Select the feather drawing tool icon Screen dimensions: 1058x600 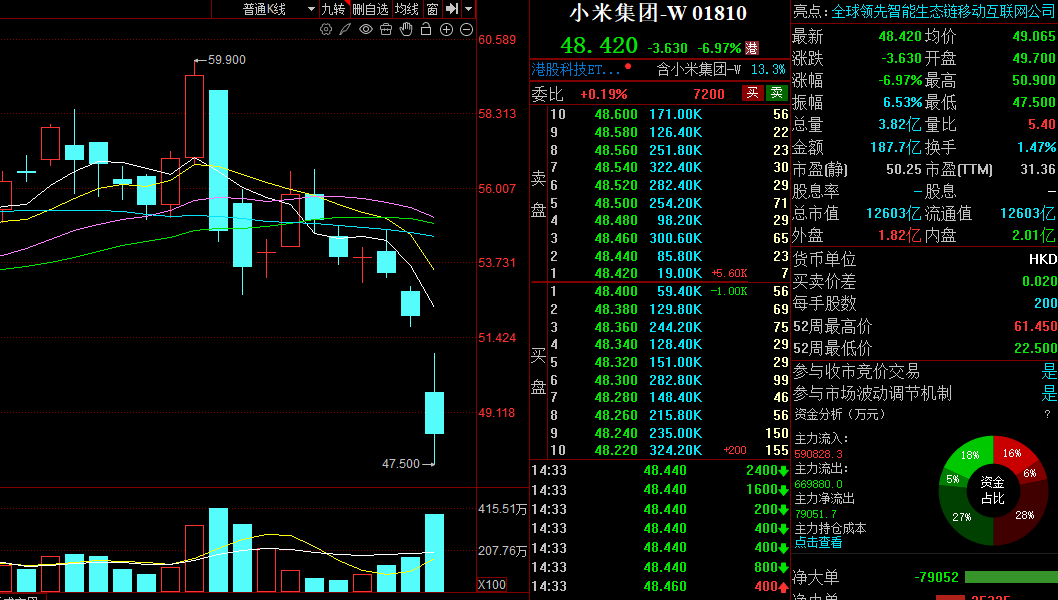345,30
